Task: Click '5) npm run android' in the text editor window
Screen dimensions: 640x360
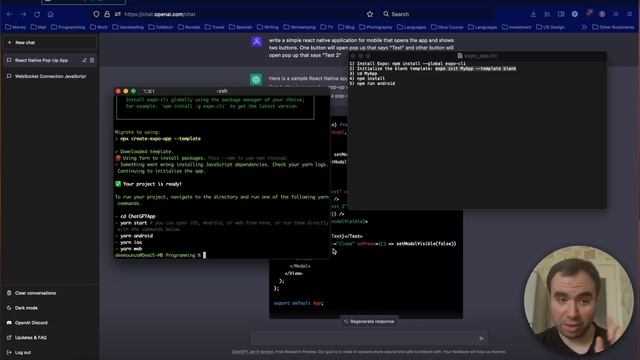Action: point(372,84)
